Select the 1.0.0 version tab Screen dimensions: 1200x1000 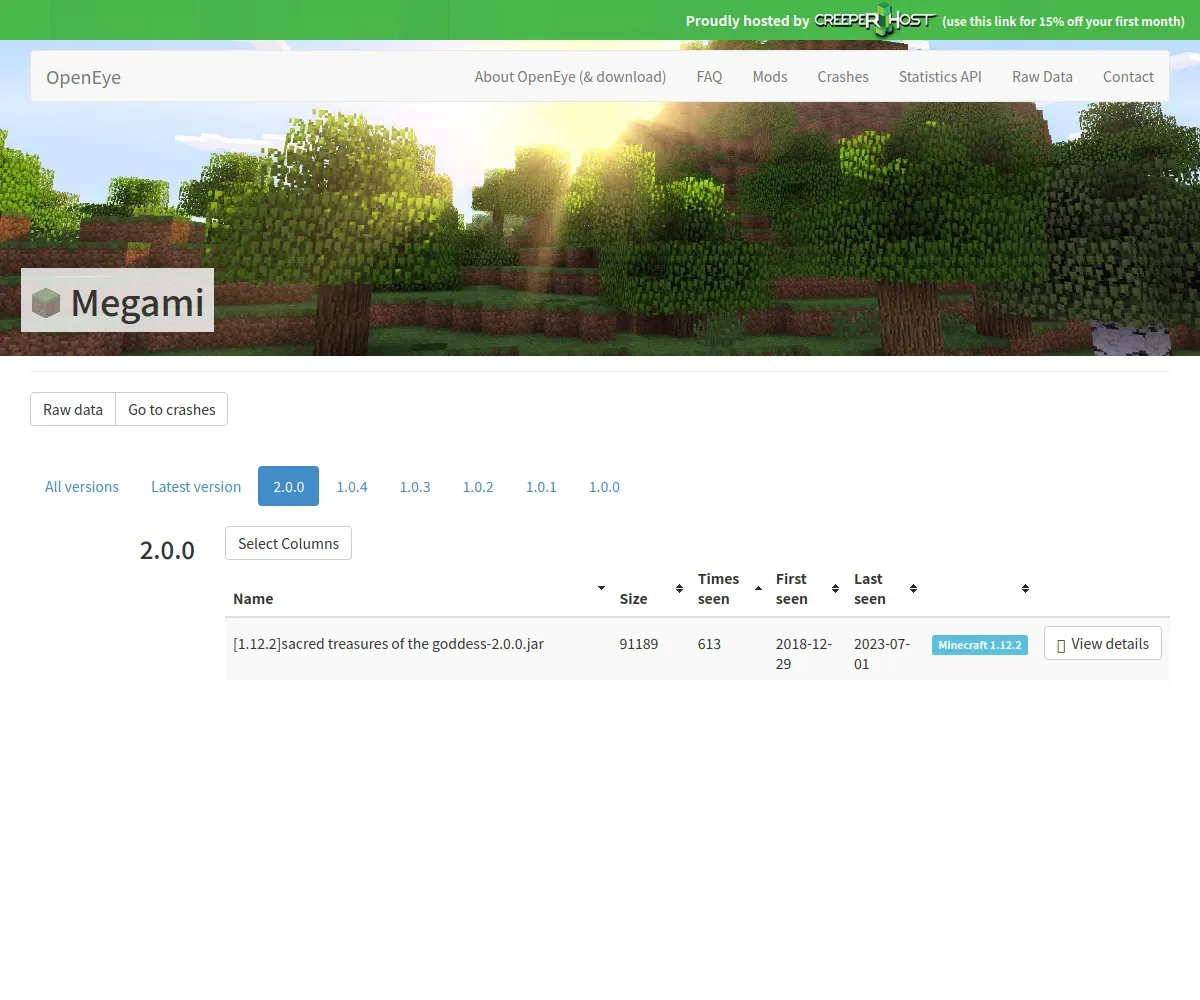tap(604, 486)
